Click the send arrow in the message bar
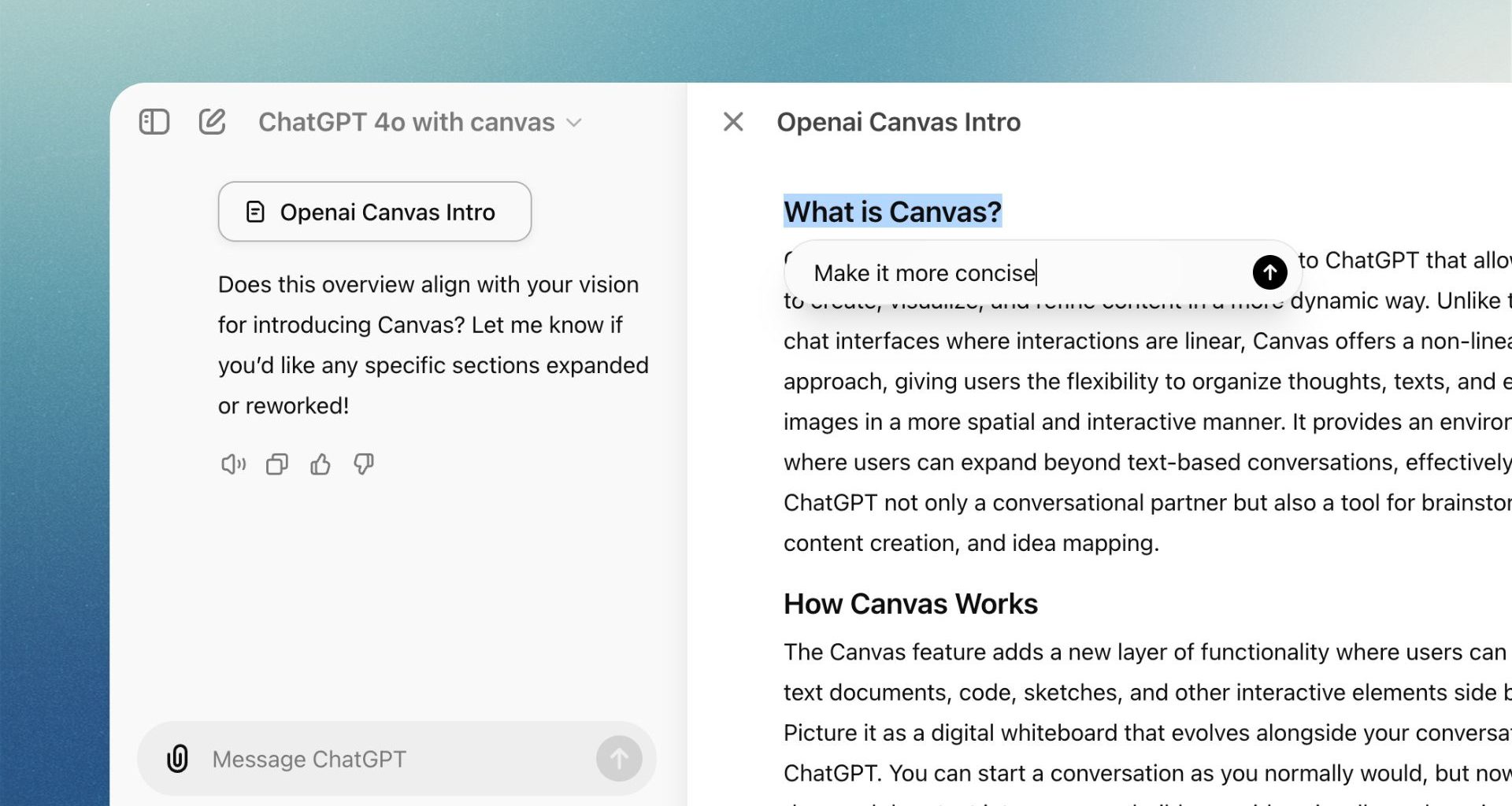This screenshot has width=1512, height=806. coord(619,758)
